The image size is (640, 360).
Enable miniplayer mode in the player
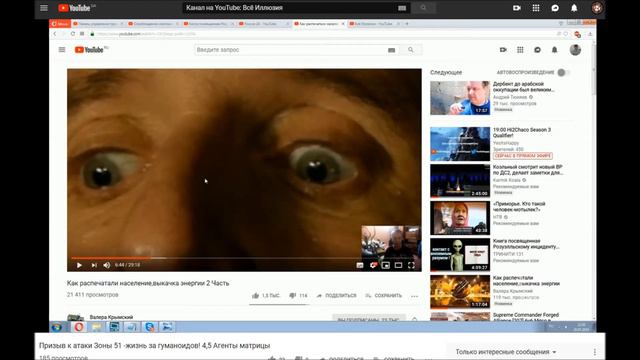click(x=386, y=265)
